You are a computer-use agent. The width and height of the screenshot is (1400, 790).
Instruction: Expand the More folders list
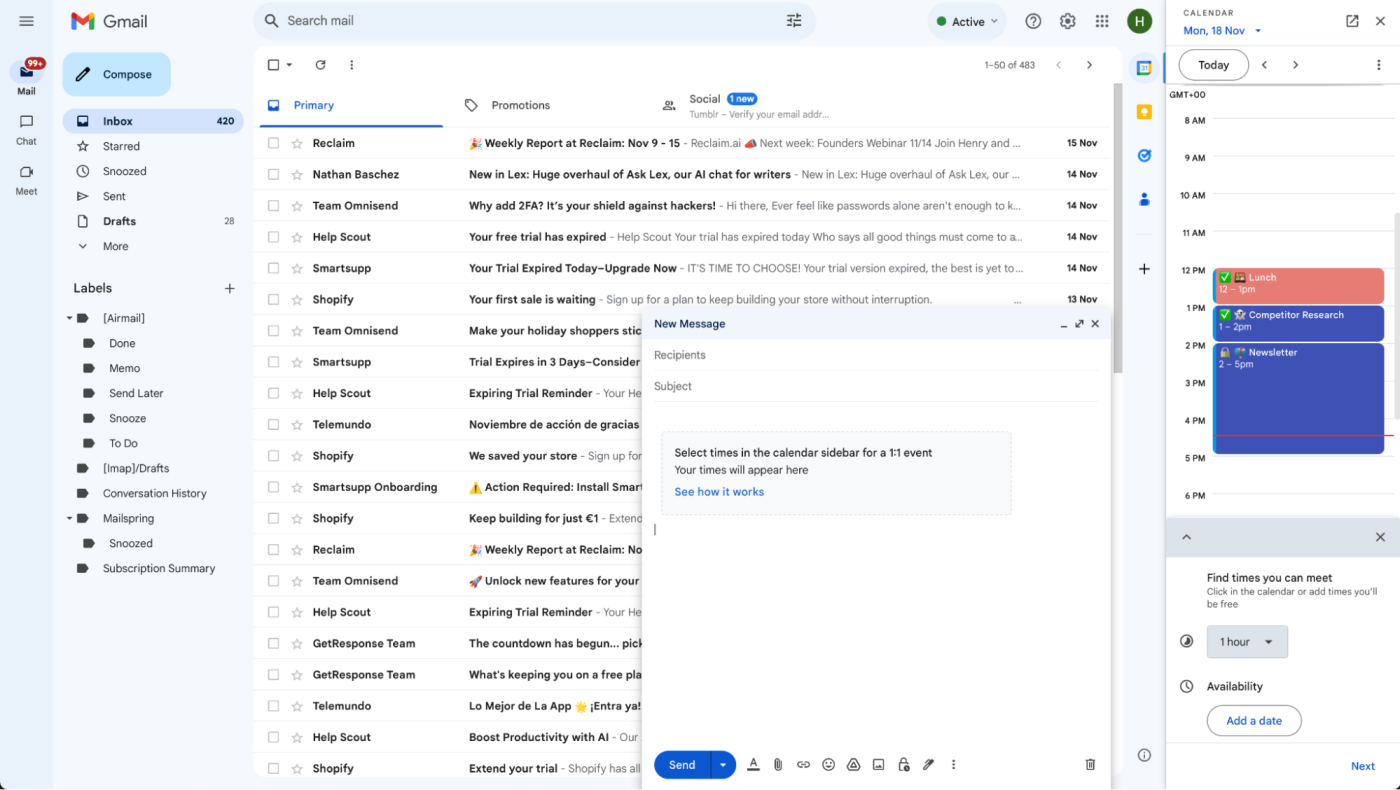[115, 246]
